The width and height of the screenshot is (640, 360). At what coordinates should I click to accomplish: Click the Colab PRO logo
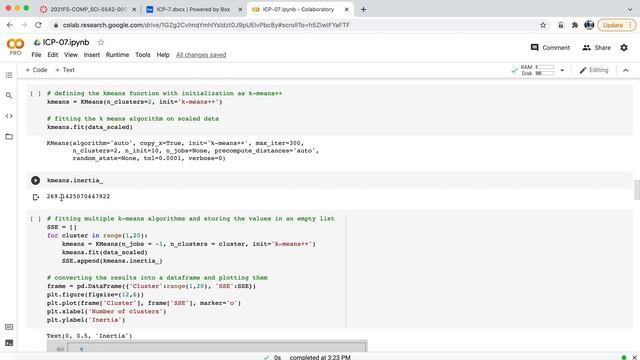click(15, 46)
